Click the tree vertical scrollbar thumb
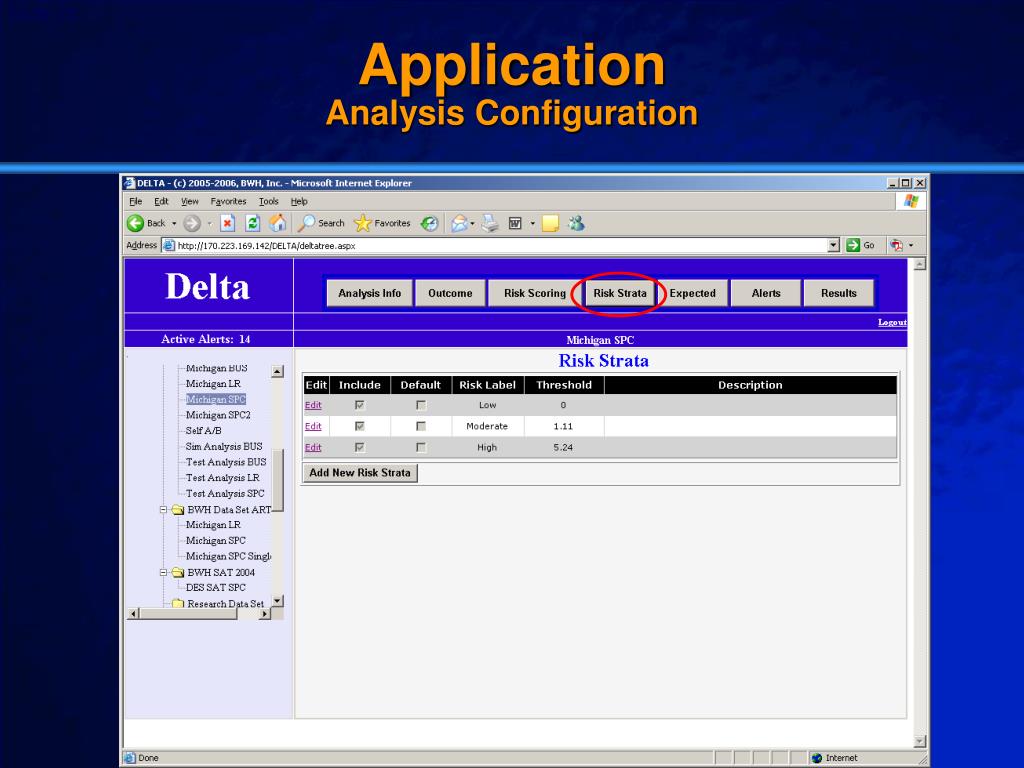1024x768 pixels. click(x=278, y=480)
